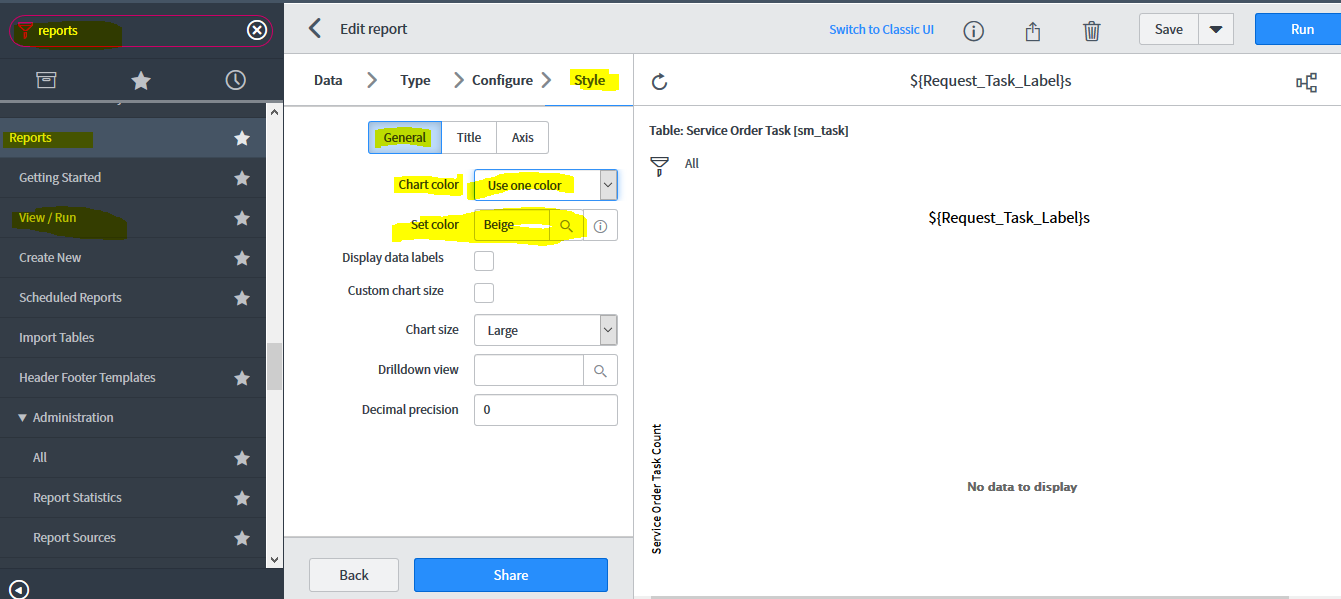Toggle favorite star for Report Statistics

click(242, 498)
